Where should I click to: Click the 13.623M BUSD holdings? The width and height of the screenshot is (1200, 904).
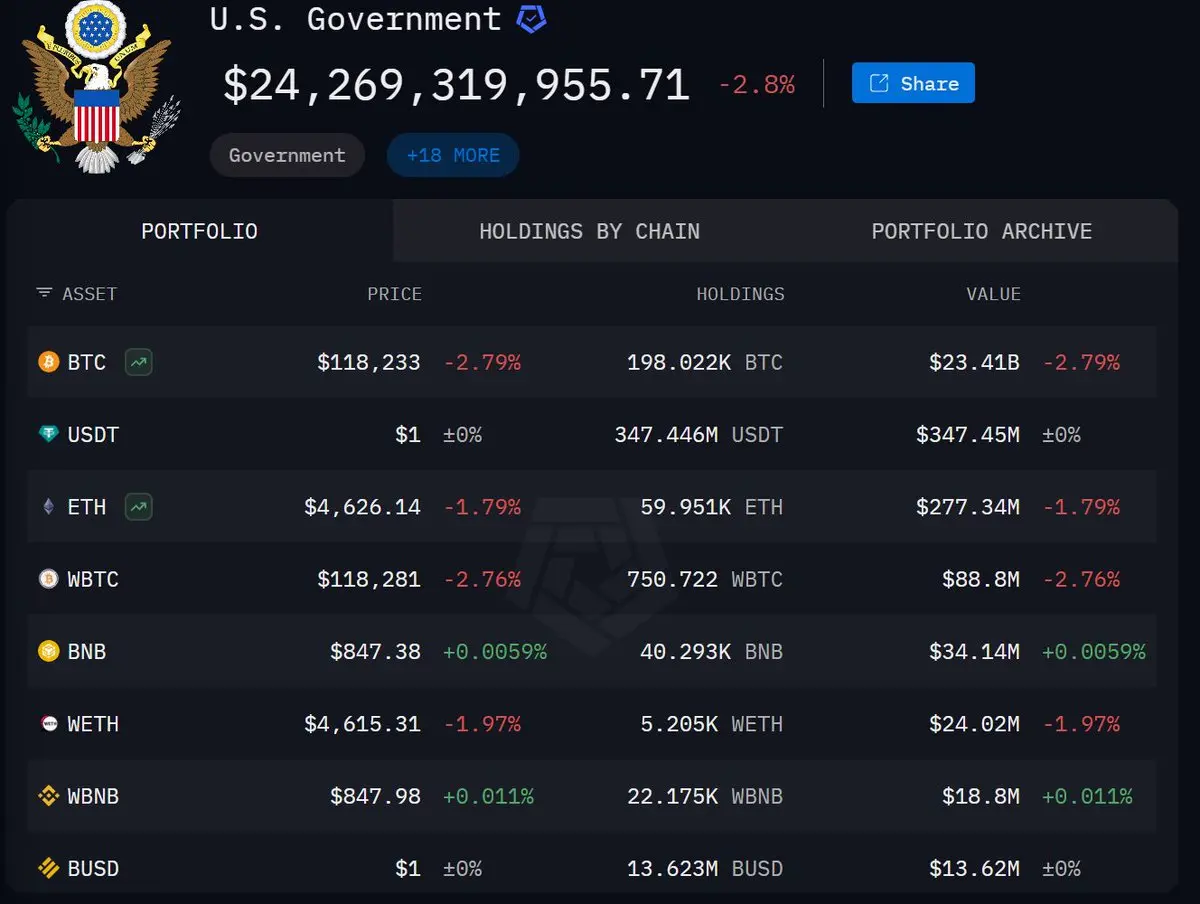pos(705,869)
